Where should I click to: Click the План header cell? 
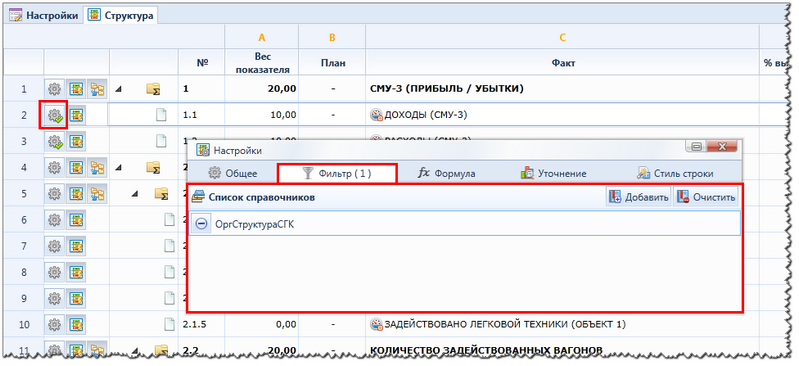[x=332, y=63]
